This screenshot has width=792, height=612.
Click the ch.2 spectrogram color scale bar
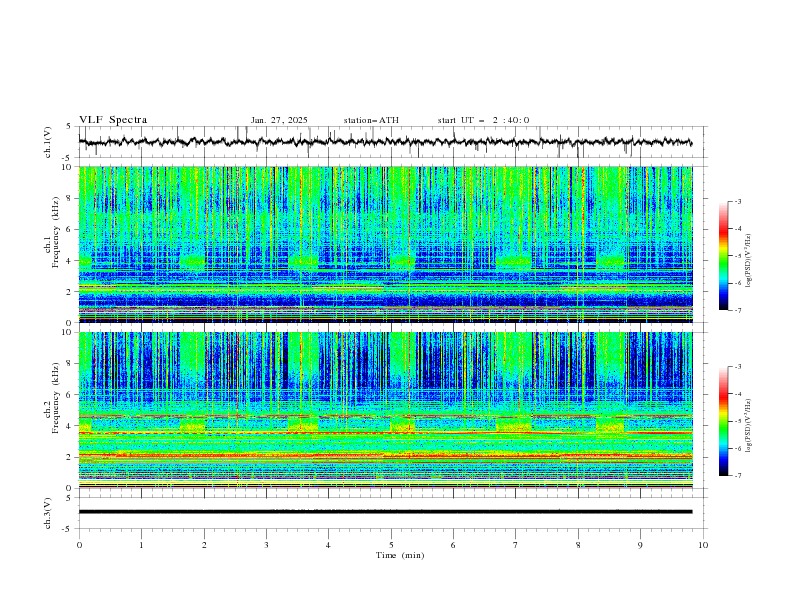(x=723, y=421)
